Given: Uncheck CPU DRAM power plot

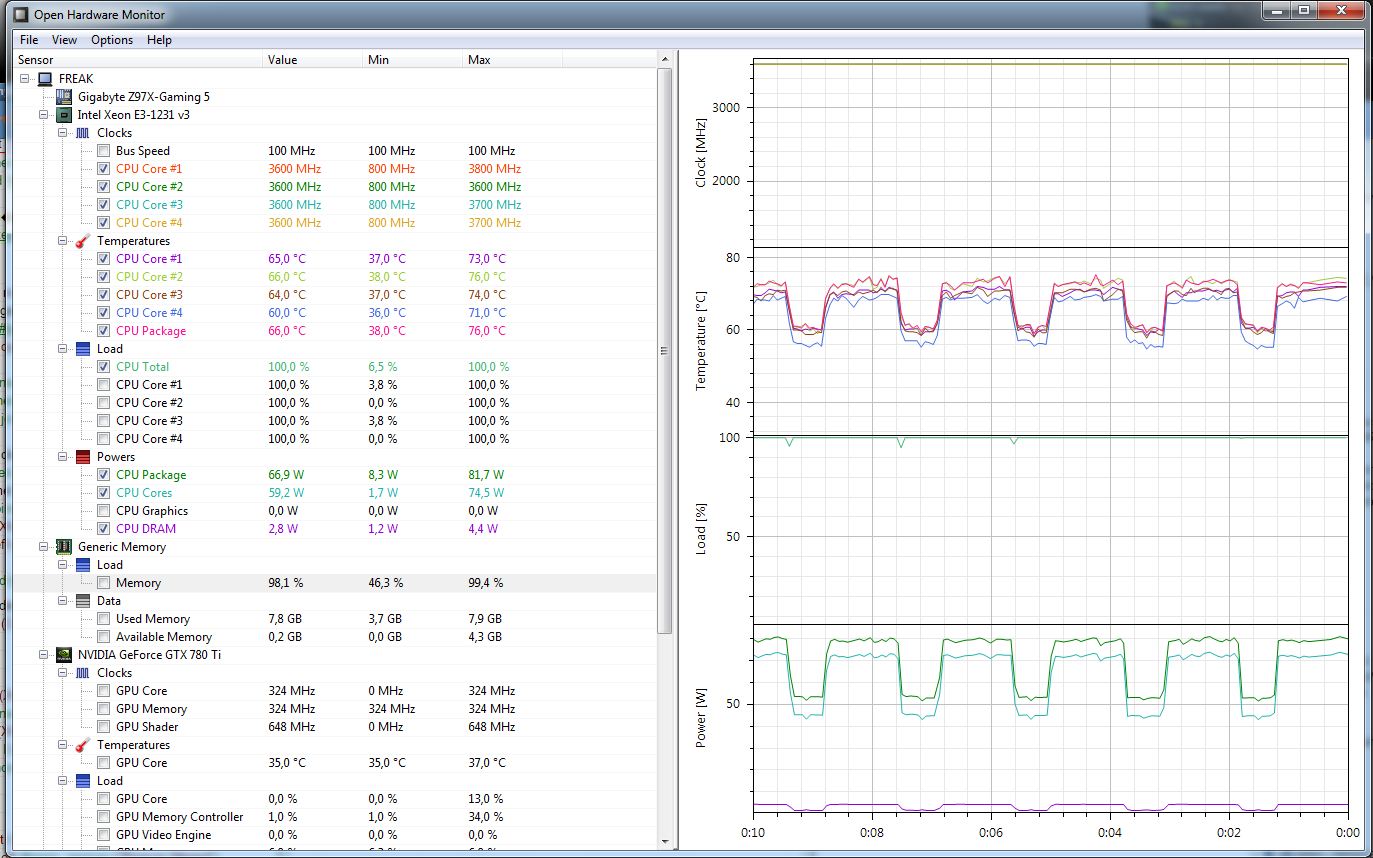Looking at the screenshot, I should tap(104, 529).
